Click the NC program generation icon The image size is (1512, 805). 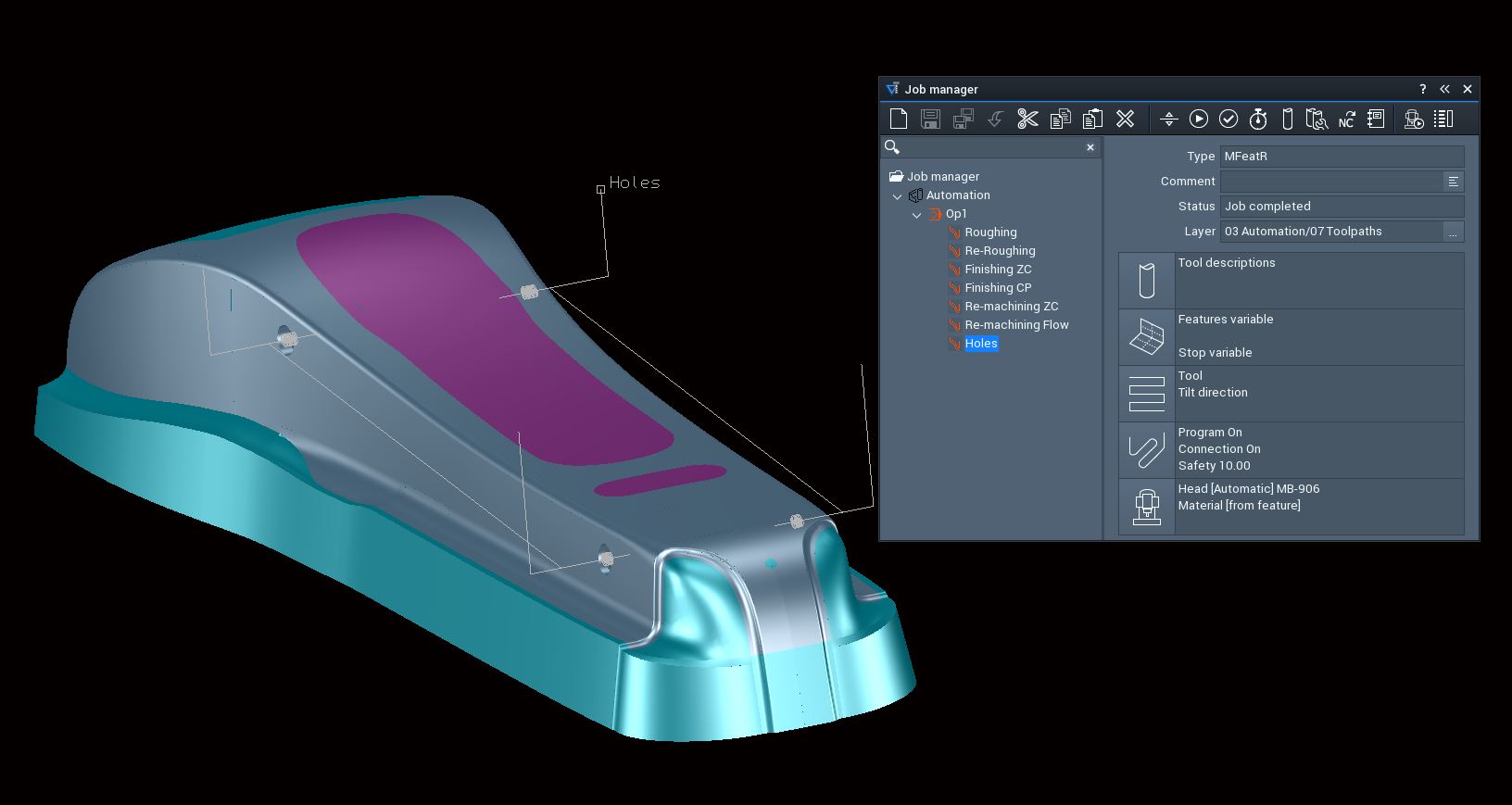[x=1346, y=119]
